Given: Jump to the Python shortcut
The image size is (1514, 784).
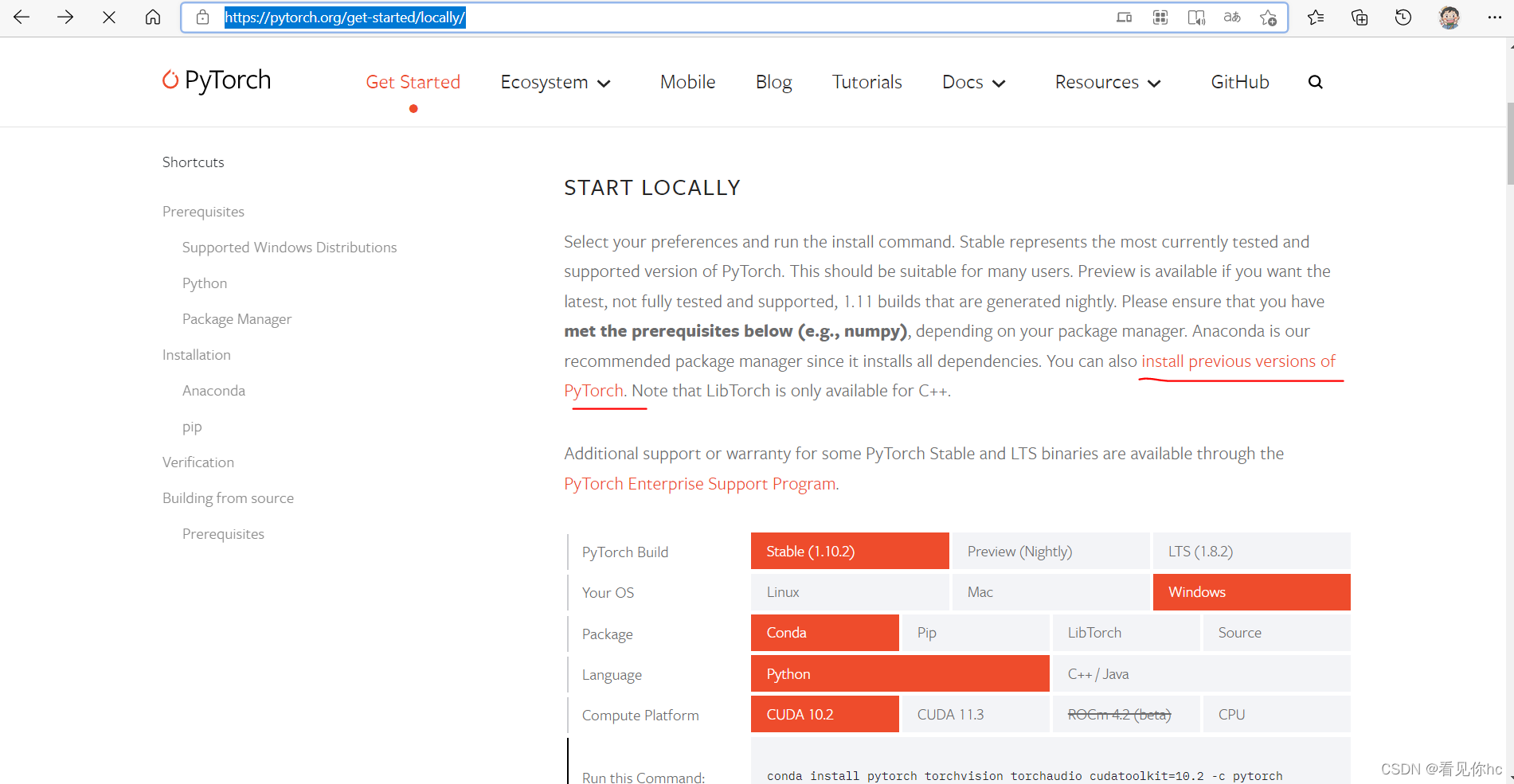Looking at the screenshot, I should [205, 283].
